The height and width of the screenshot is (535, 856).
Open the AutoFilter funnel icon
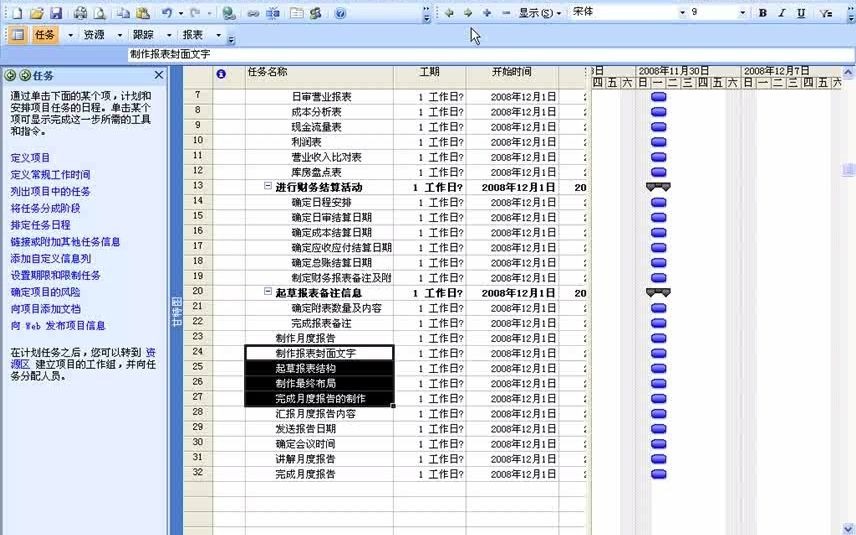click(x=825, y=13)
